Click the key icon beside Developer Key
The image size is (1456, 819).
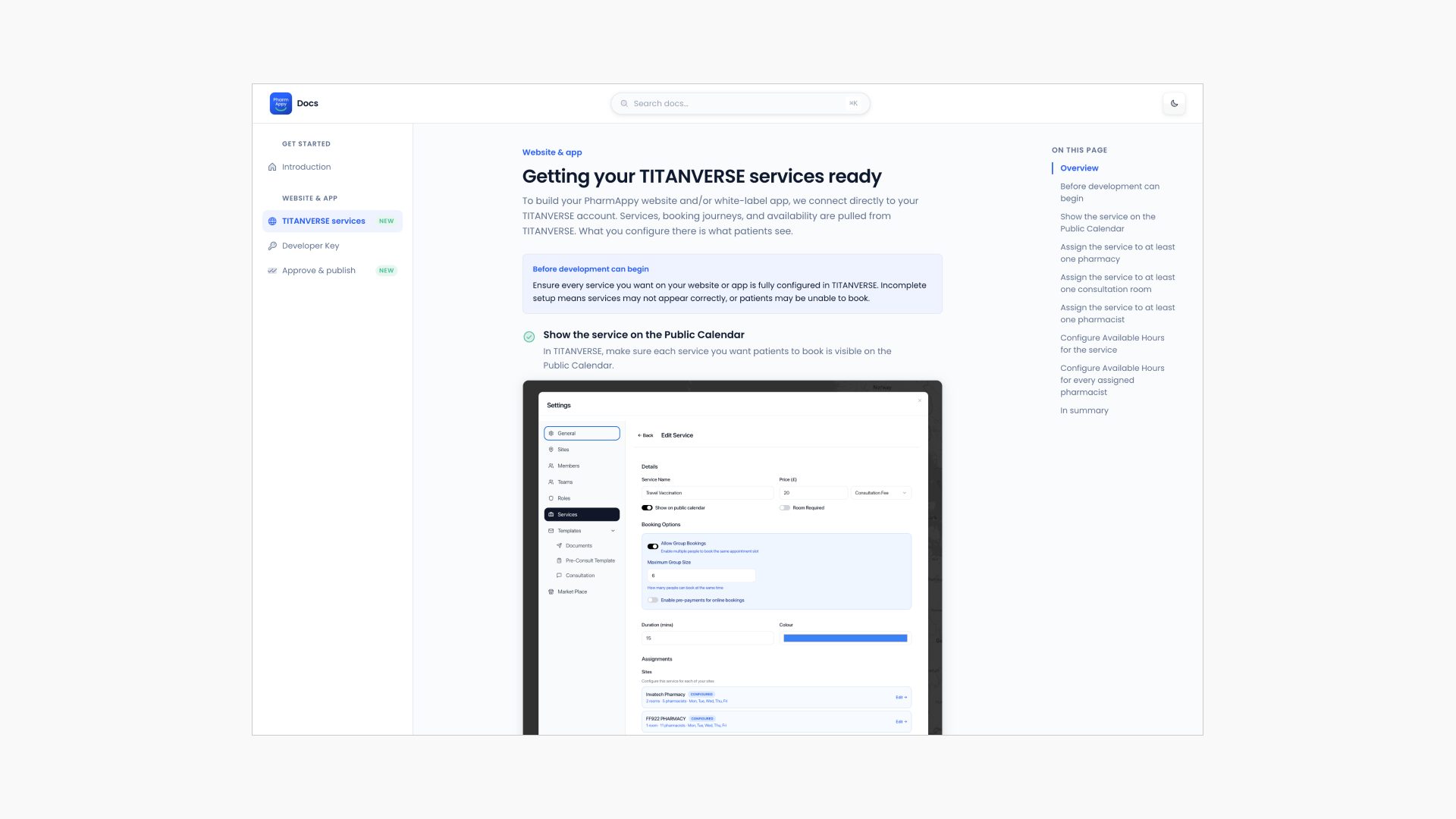coord(272,246)
